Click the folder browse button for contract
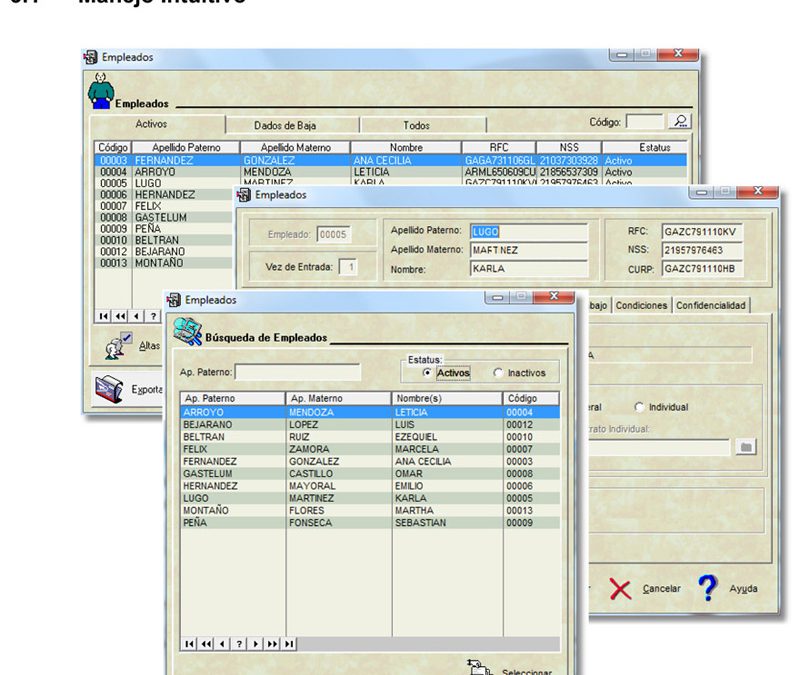 (x=744, y=448)
